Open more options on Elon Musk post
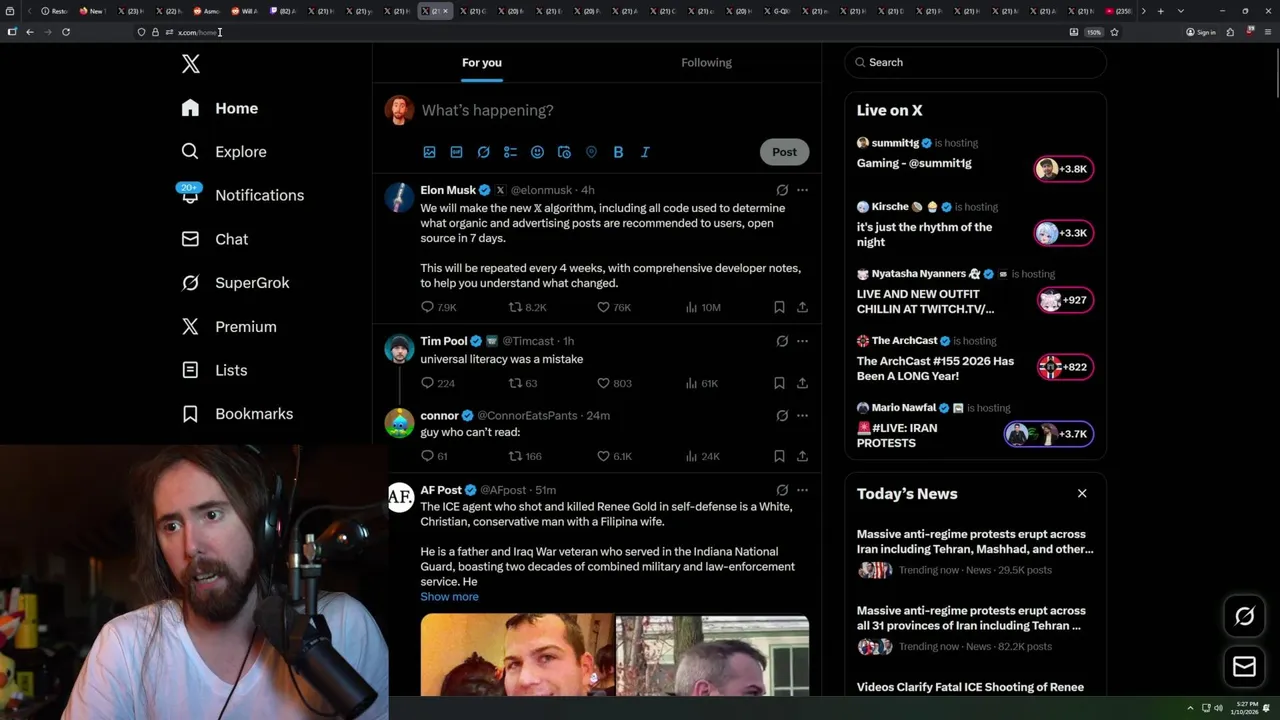 802,190
